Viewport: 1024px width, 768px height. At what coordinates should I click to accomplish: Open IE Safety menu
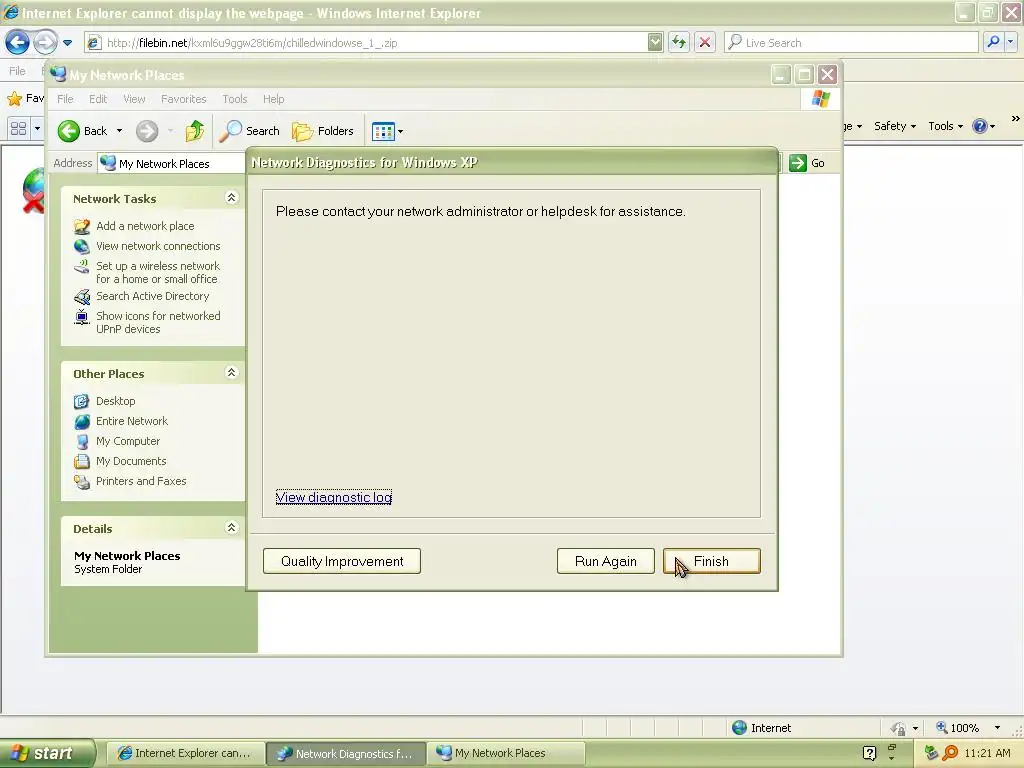coord(895,126)
